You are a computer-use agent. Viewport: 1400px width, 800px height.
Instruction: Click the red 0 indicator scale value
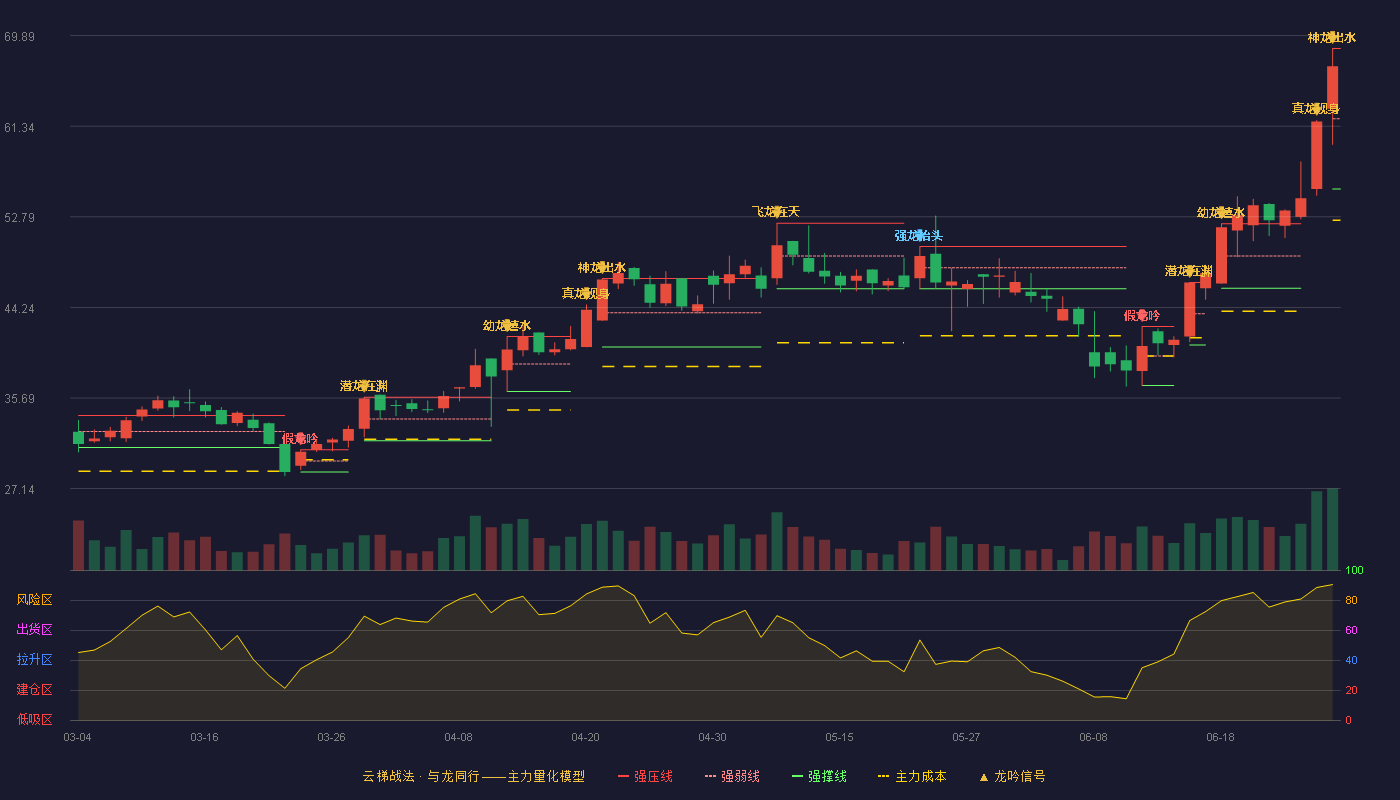[1348, 720]
